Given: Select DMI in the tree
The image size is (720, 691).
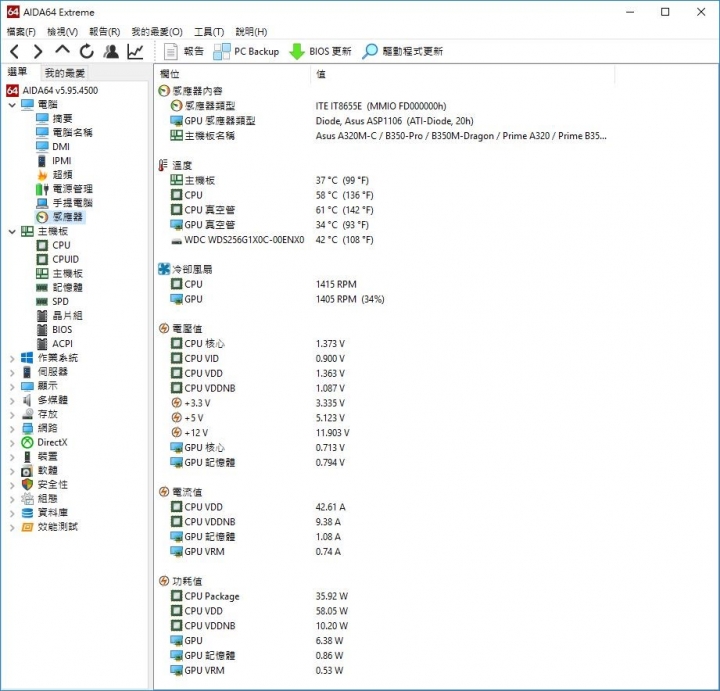Looking at the screenshot, I should [x=53, y=147].
